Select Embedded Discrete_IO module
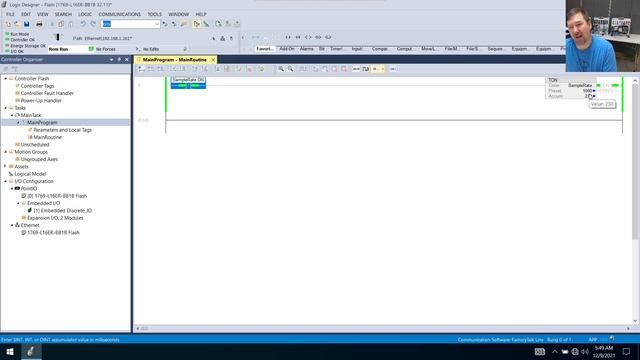 pyautogui.click(x=62, y=211)
